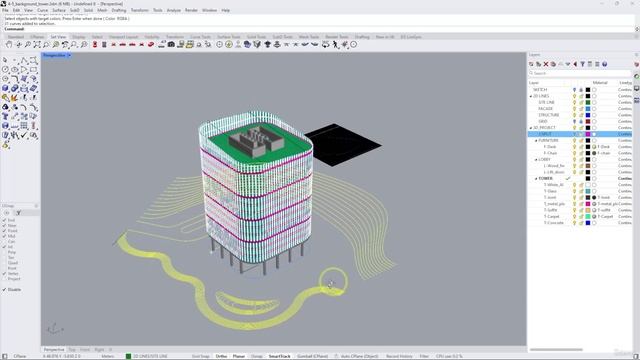Viewport: 640px width, 360px height.
Task: Toggle Planar in the status bar
Action: pyautogui.click(x=239, y=356)
